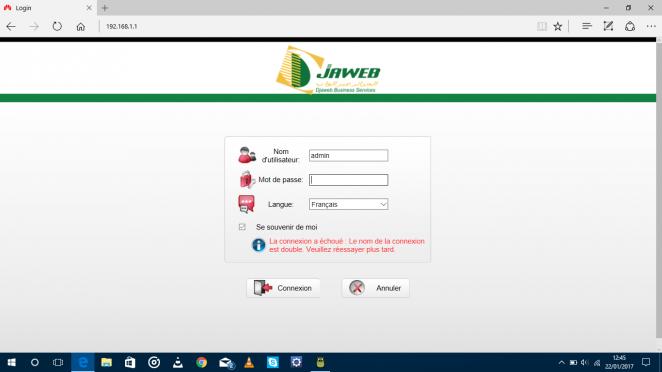Make a web note with the pen icon
662x372 pixels.
click(x=608, y=26)
